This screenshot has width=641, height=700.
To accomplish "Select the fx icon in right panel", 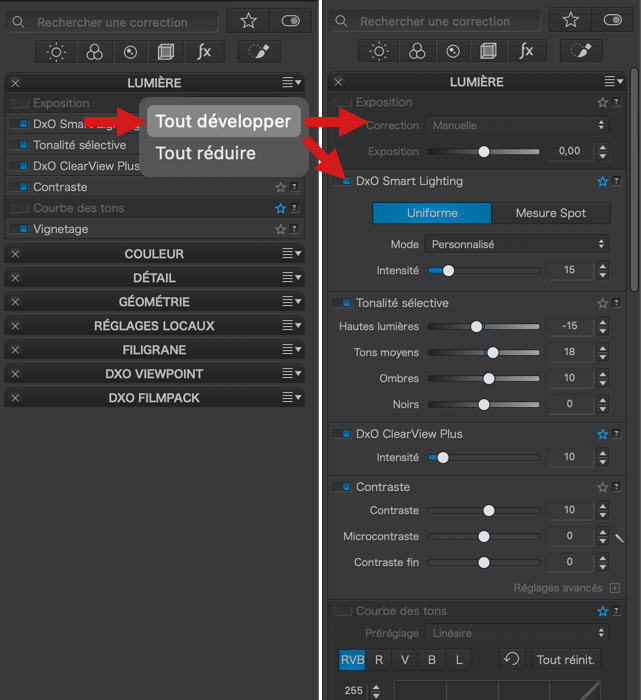I will pyautogui.click(x=527, y=51).
